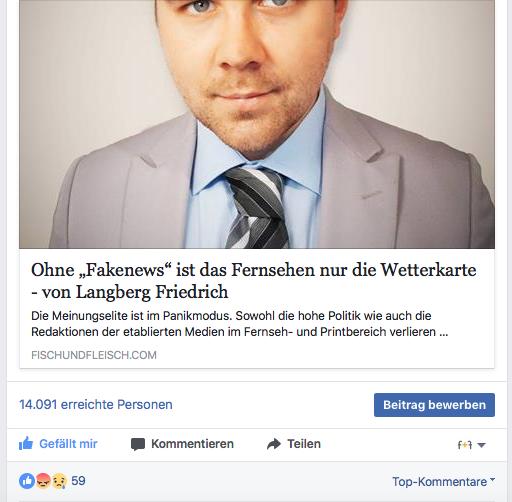Screen dimensions: 512x502
Task: Open the 14.091 erreichte Personen link
Action: [96, 404]
